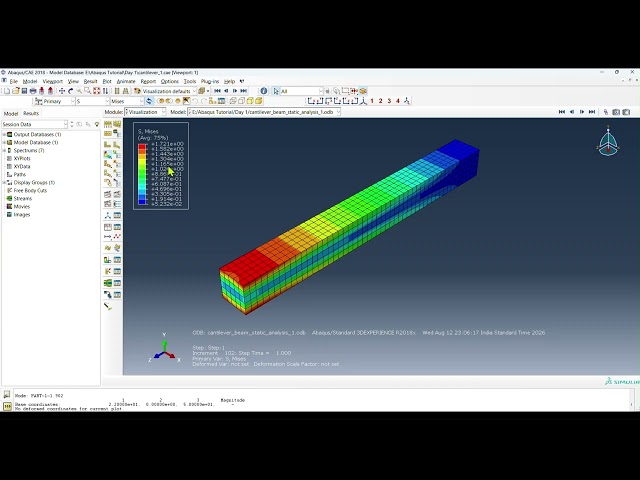Select the Magnify view tool
Image resolution: width=640 pixels, height=480 pixels.
[79, 91]
